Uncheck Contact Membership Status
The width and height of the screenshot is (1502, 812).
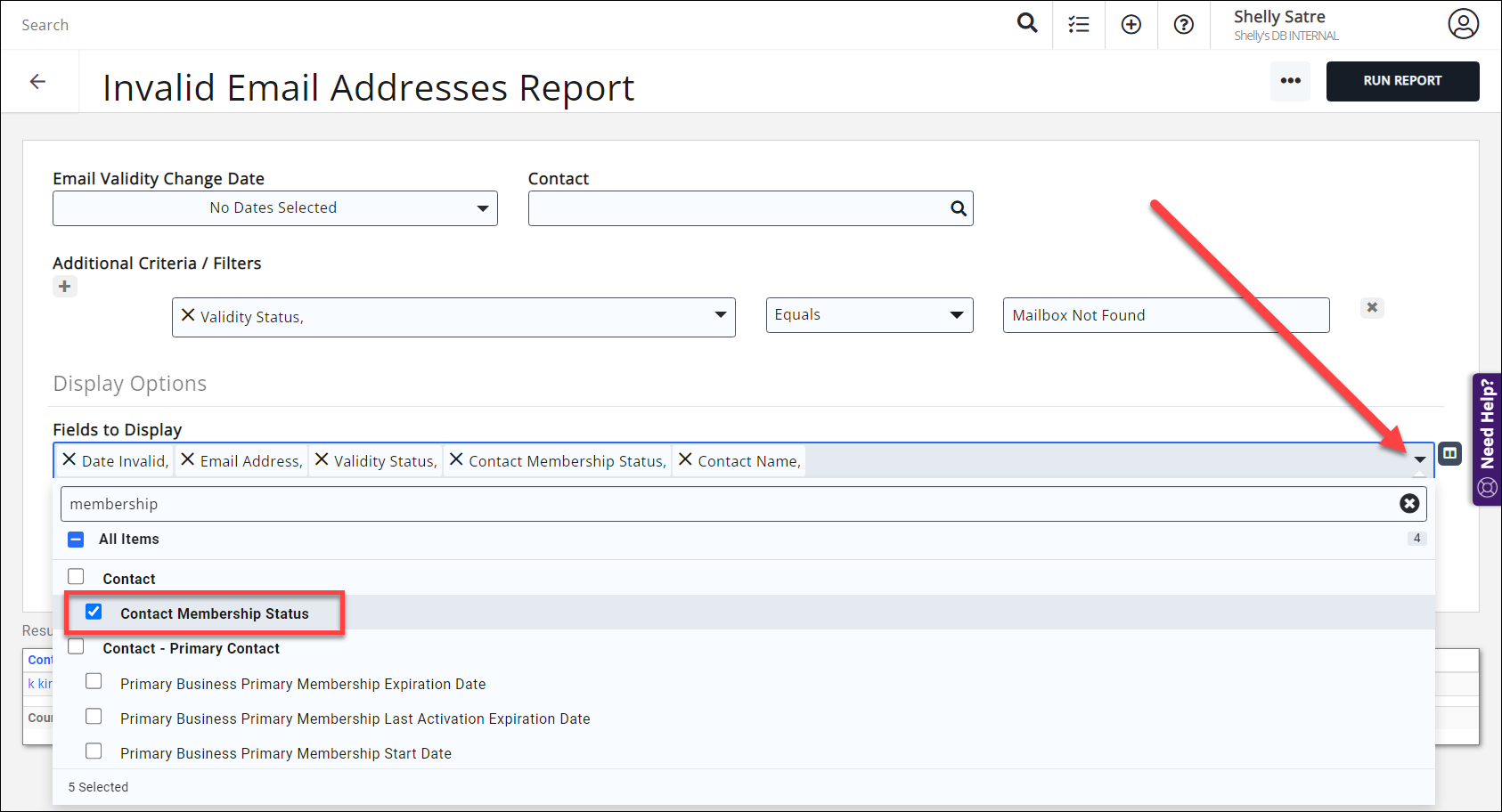click(x=94, y=612)
